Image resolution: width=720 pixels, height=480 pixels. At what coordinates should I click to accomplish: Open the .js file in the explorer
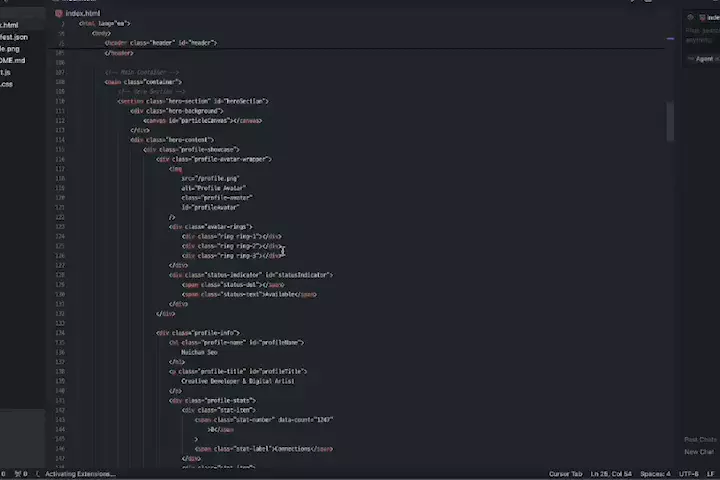pyautogui.click(x=6, y=72)
